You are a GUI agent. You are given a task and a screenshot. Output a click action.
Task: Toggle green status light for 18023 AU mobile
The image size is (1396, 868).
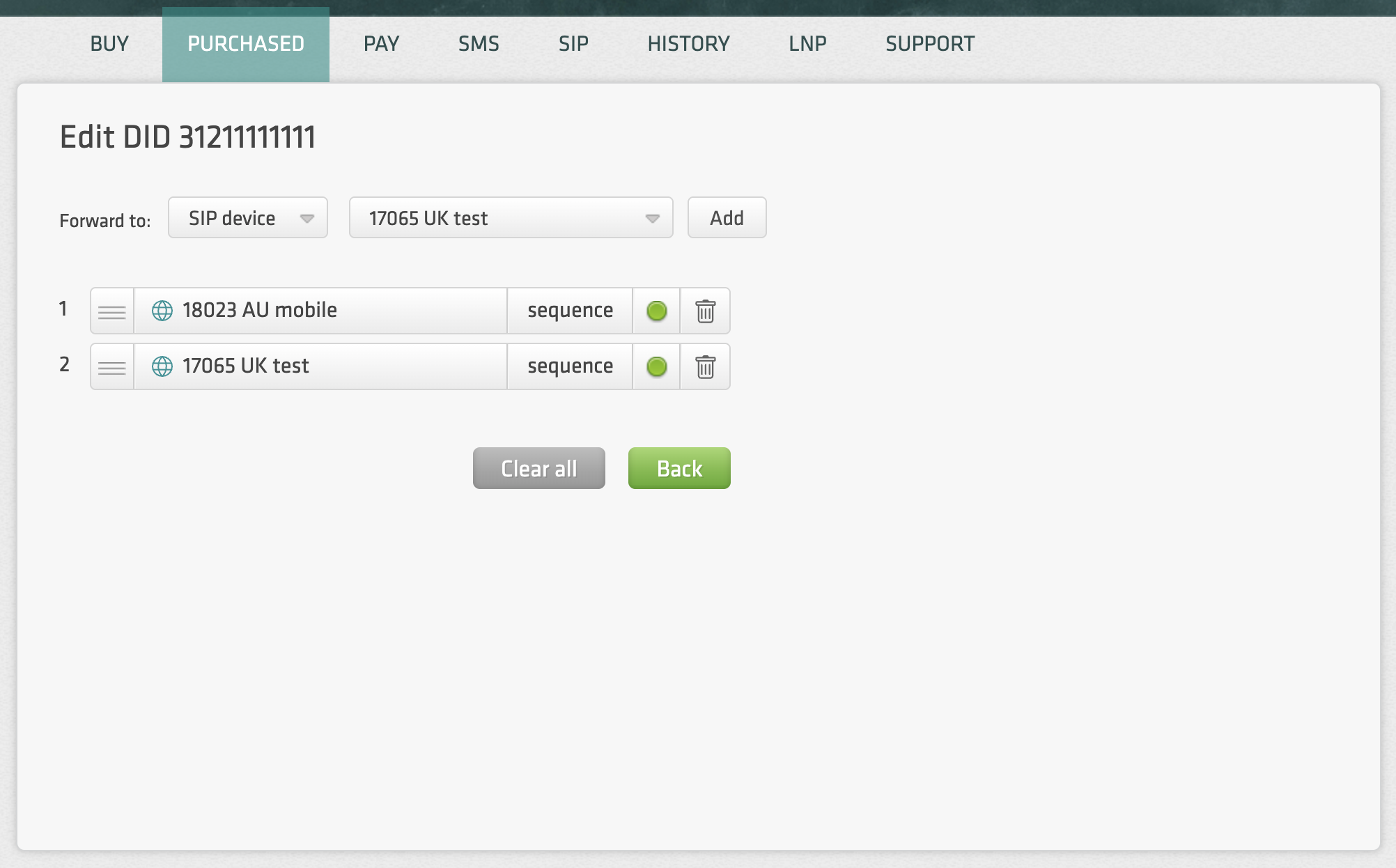coord(656,311)
